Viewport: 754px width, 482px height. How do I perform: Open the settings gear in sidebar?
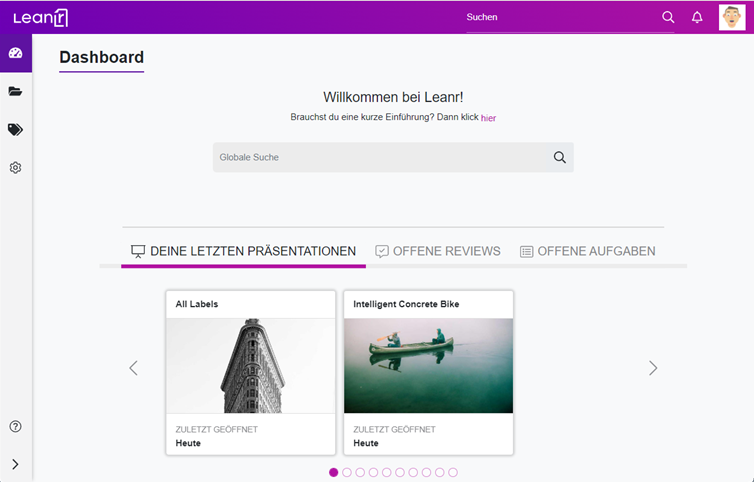[x=15, y=168]
